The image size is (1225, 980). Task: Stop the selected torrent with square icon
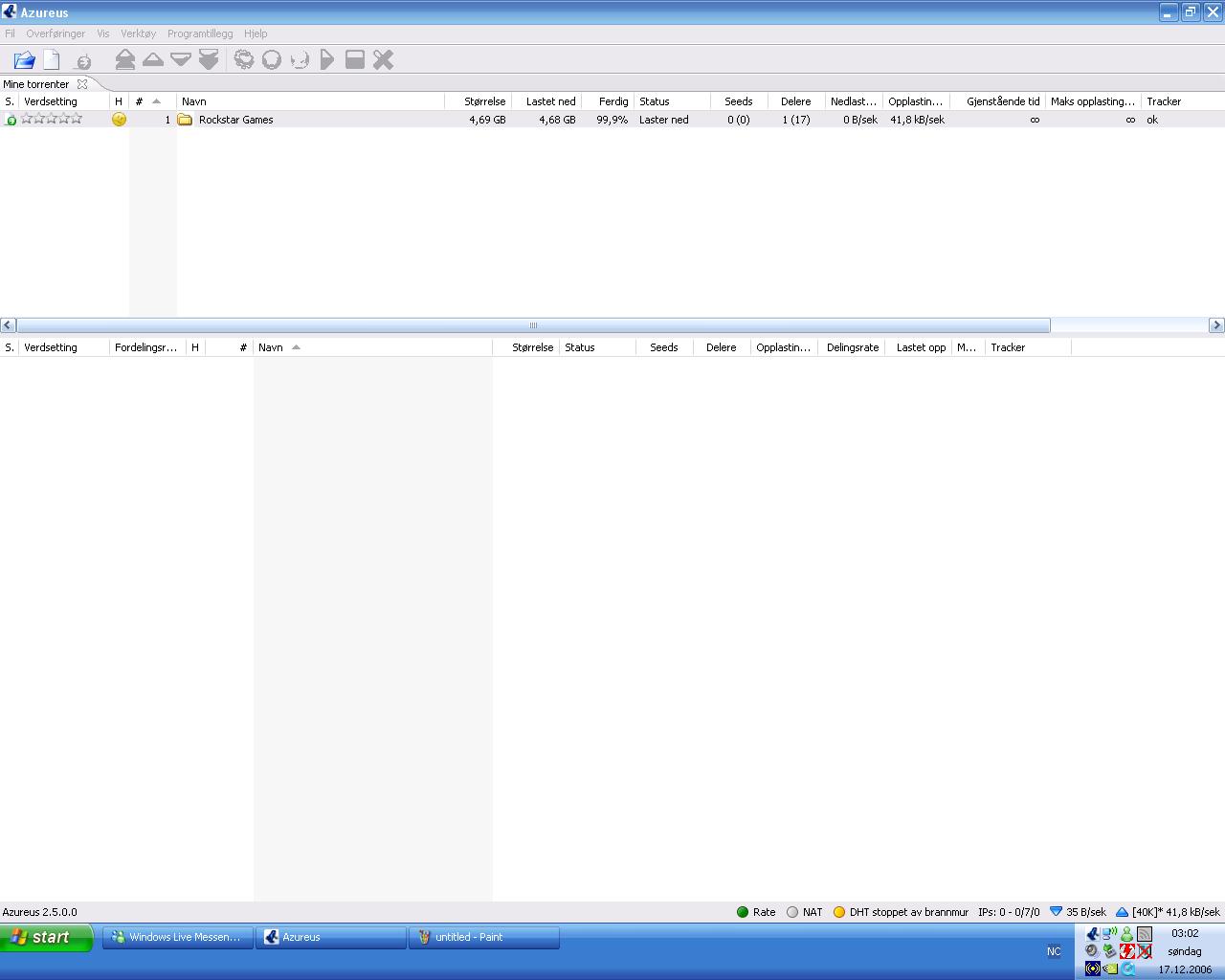click(x=355, y=60)
